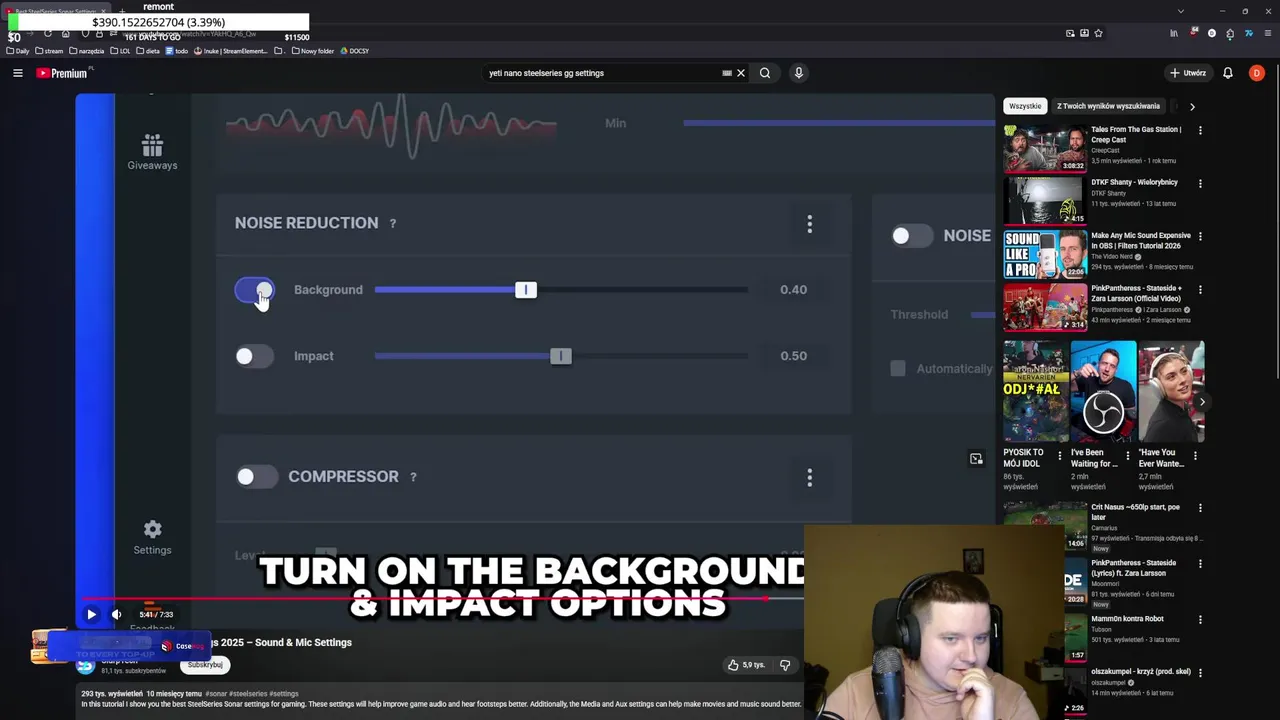Open YouTube notifications bell
1280x720 pixels.
(x=1228, y=73)
